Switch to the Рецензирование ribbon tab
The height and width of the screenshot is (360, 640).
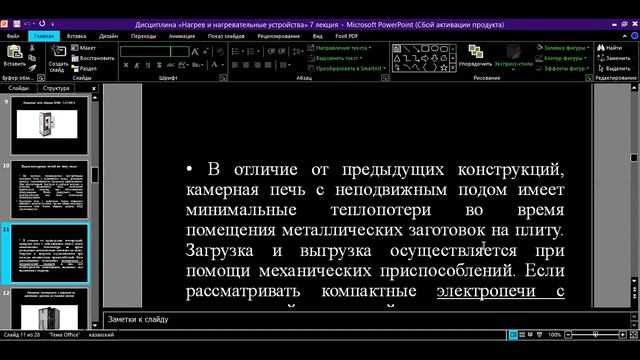[279, 36]
